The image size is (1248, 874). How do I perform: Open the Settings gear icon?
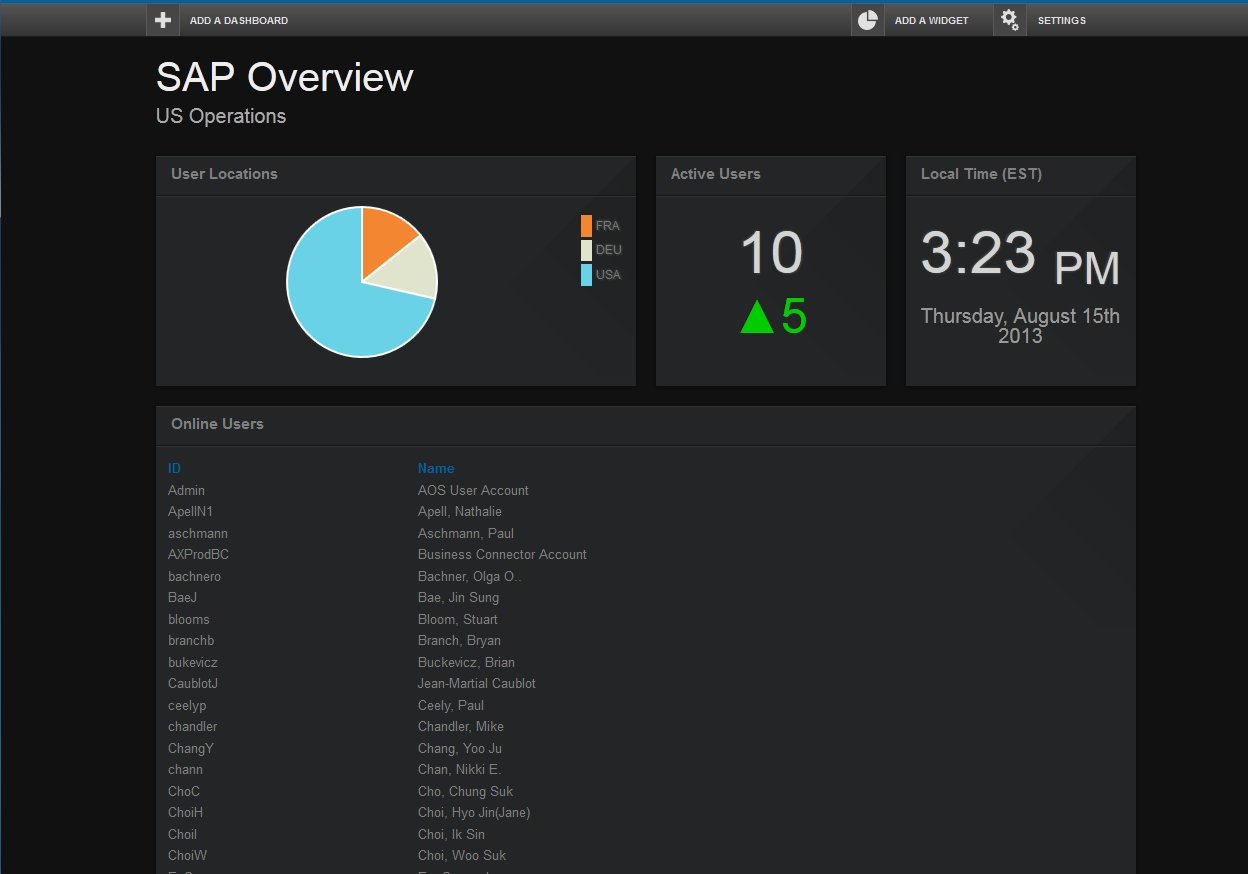click(1009, 19)
